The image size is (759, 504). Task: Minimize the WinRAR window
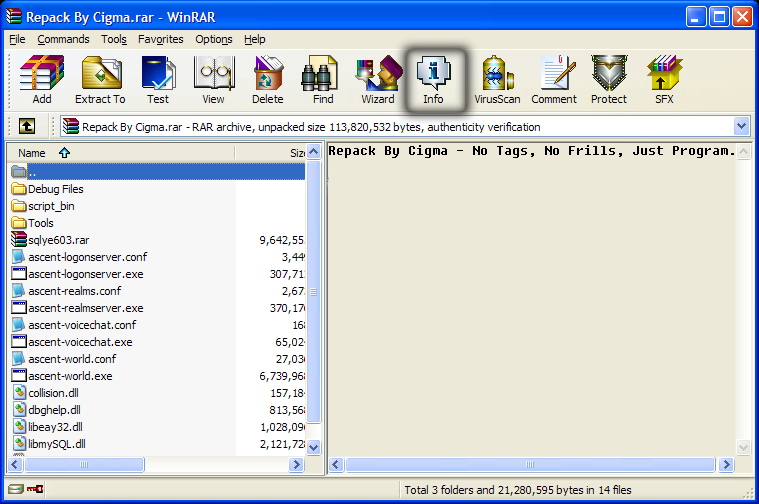pos(696,17)
